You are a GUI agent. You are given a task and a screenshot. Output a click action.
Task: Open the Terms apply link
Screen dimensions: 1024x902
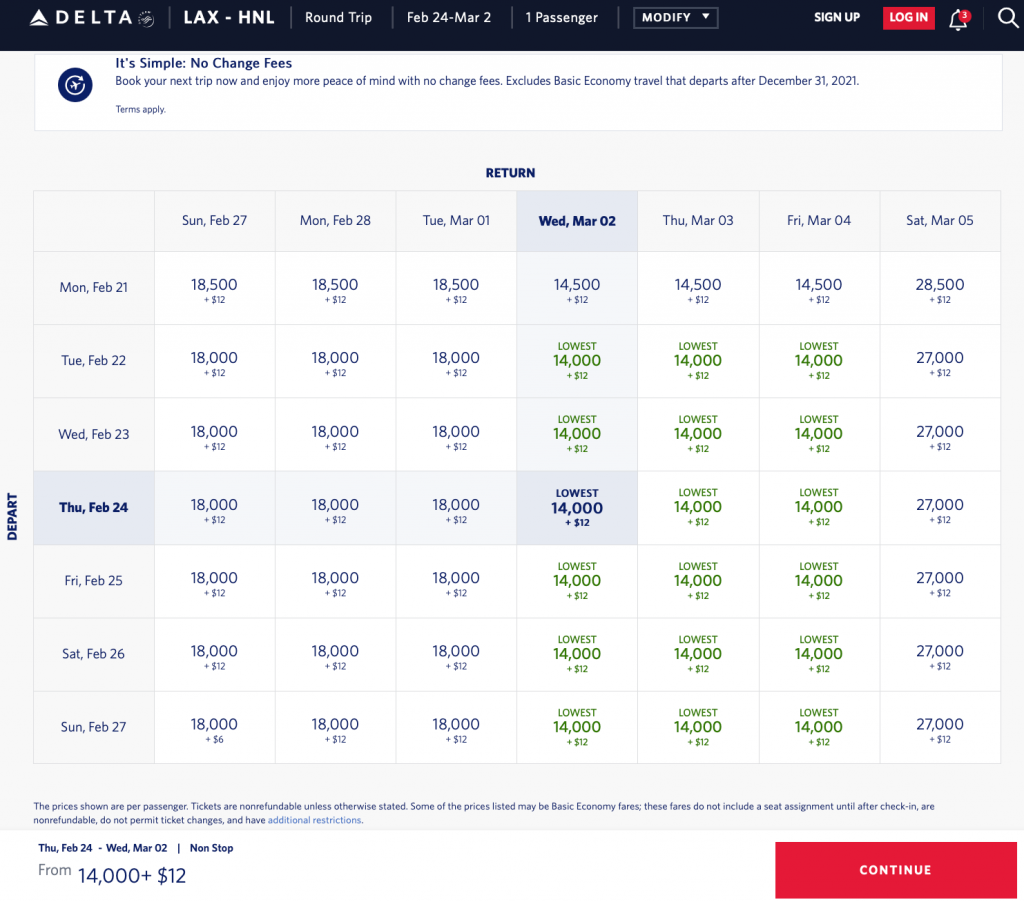[140, 109]
